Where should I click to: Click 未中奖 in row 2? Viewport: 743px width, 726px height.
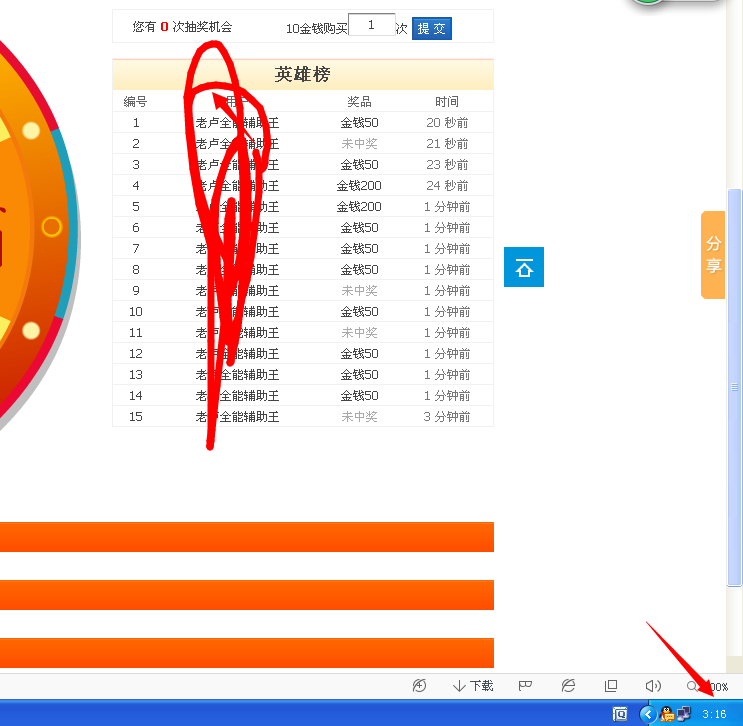[x=359, y=144]
